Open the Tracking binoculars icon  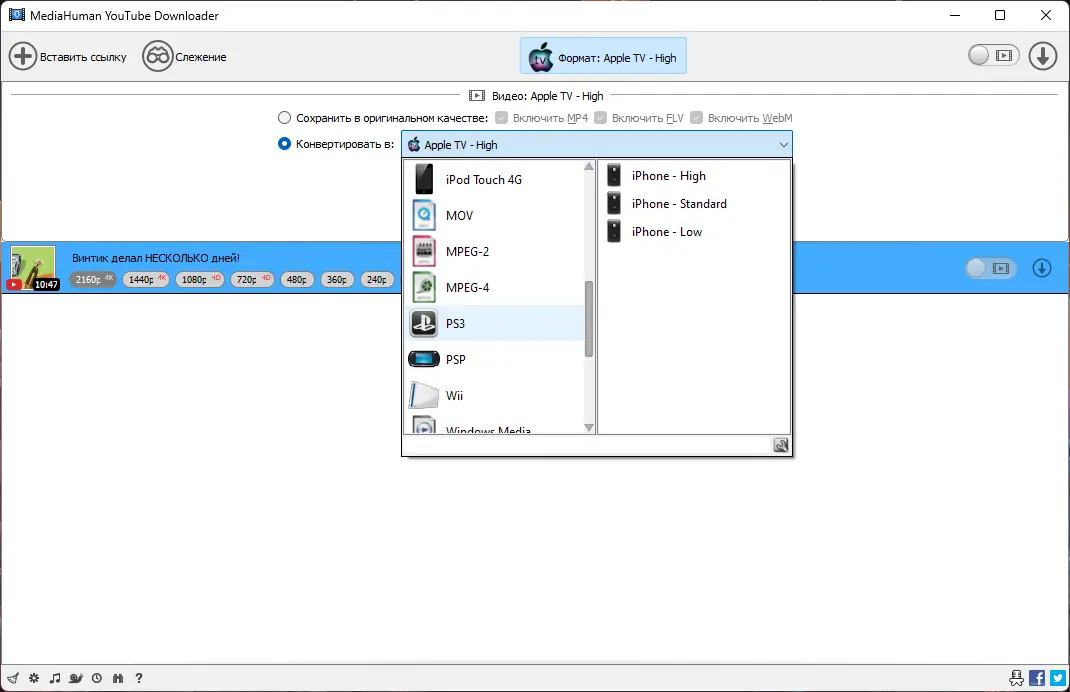tap(157, 57)
